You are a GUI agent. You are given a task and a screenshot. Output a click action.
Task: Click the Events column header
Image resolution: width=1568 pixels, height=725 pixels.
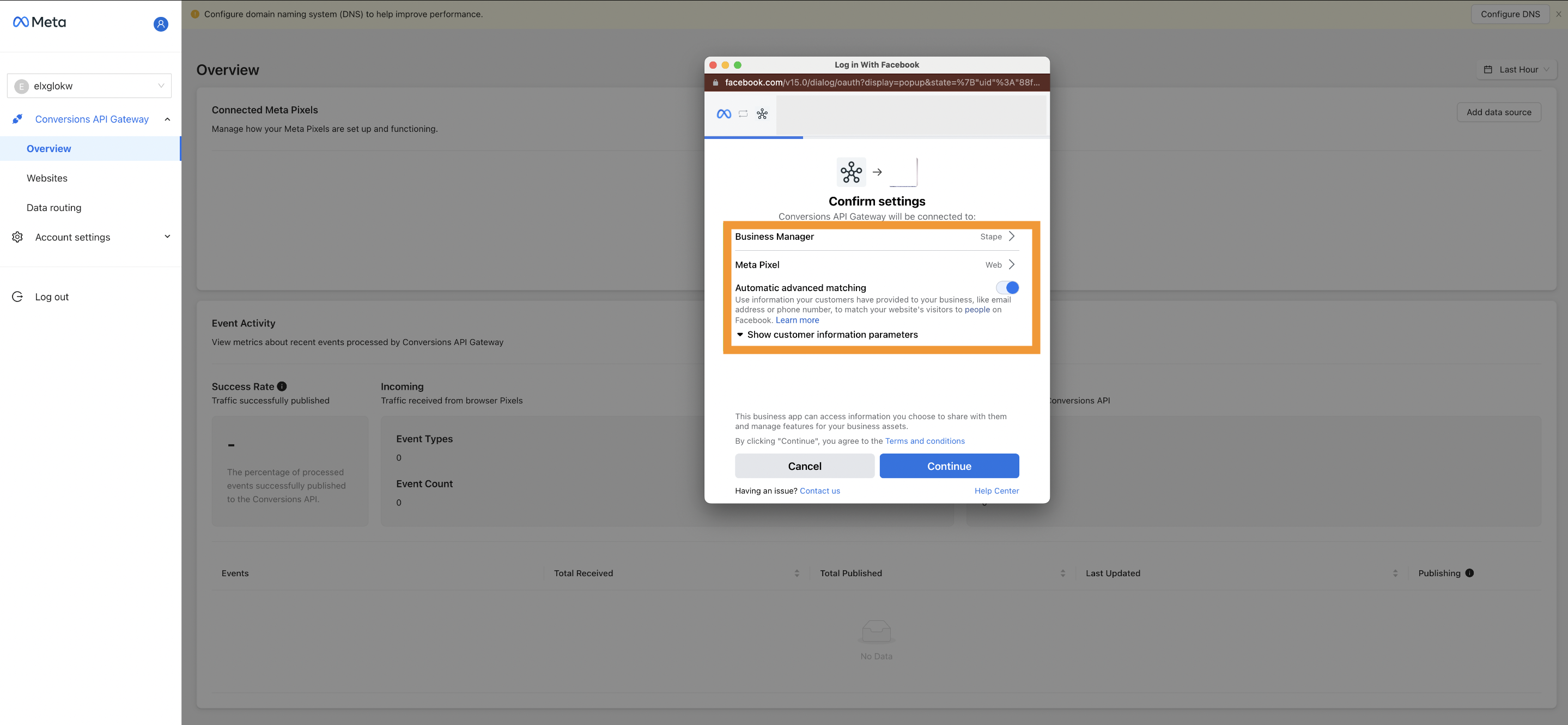[x=235, y=573]
